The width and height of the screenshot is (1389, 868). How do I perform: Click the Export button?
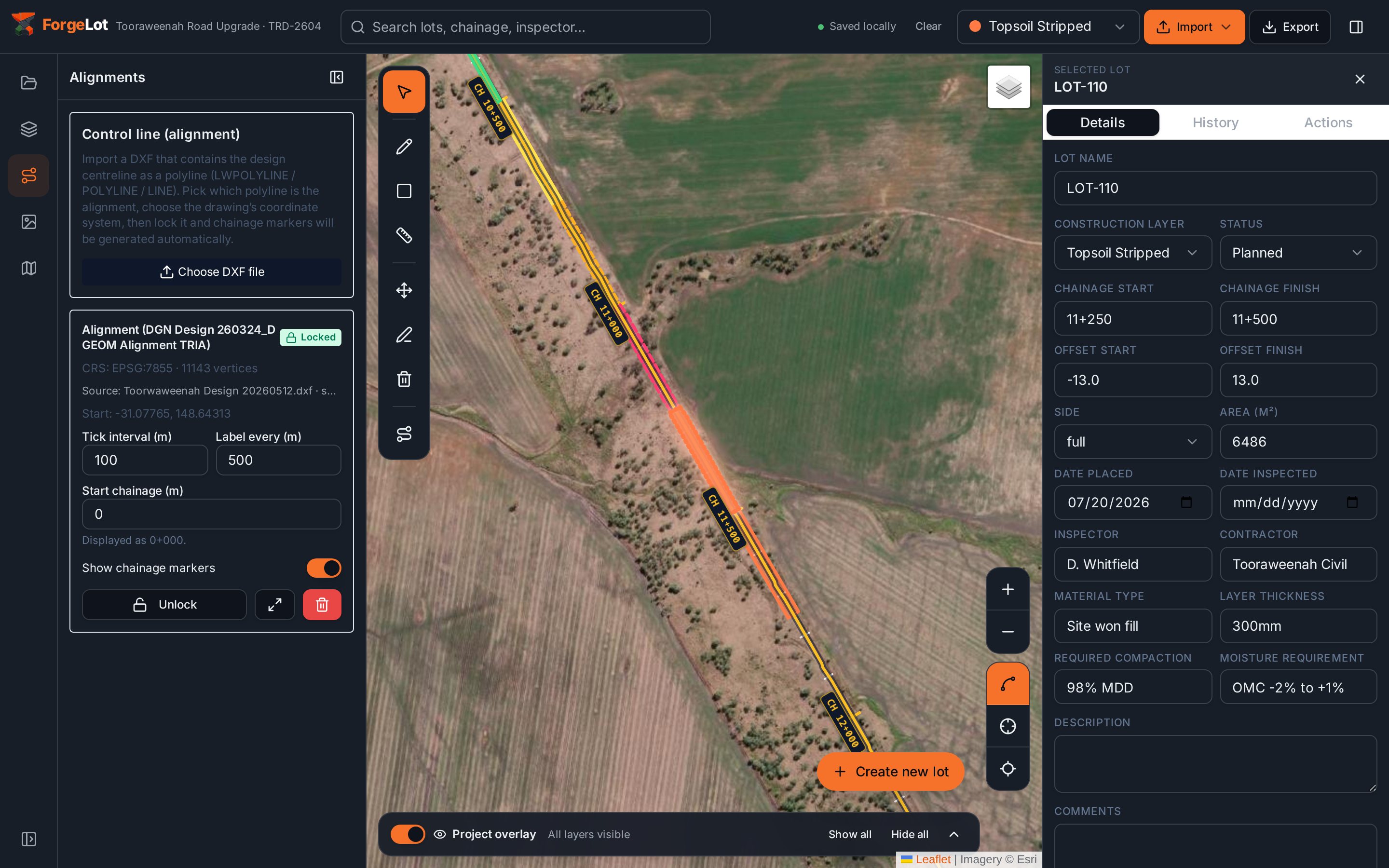coord(1290,27)
